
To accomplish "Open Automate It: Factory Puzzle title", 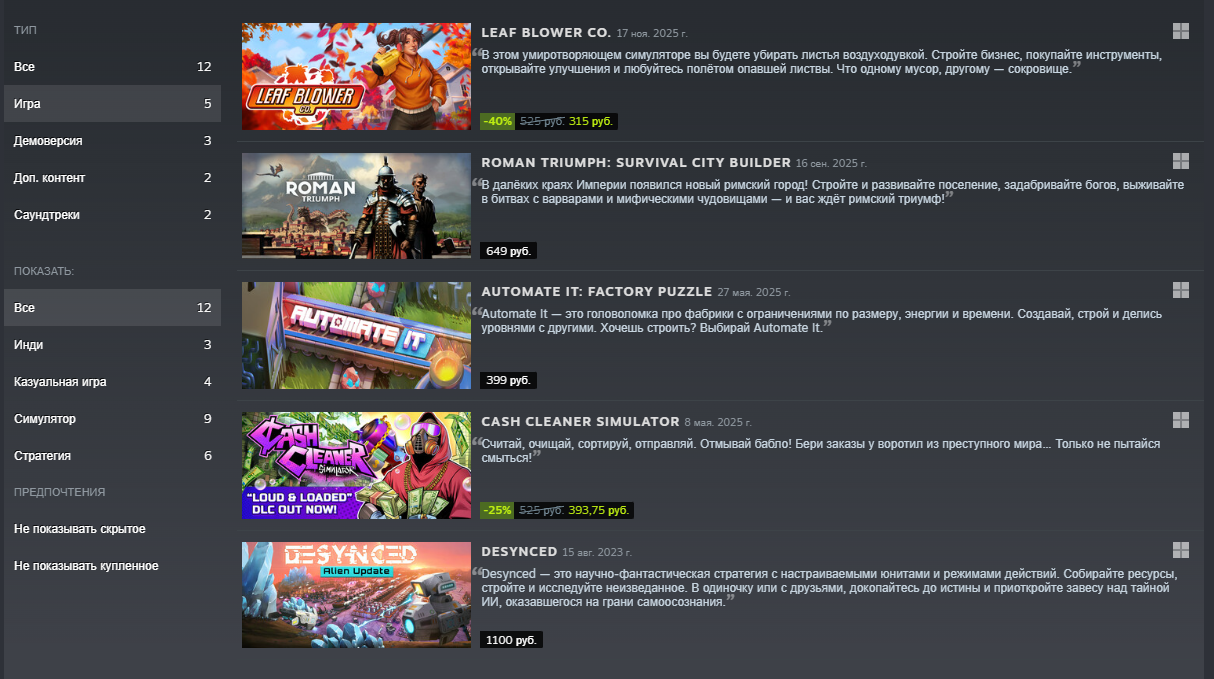I will (x=597, y=292).
